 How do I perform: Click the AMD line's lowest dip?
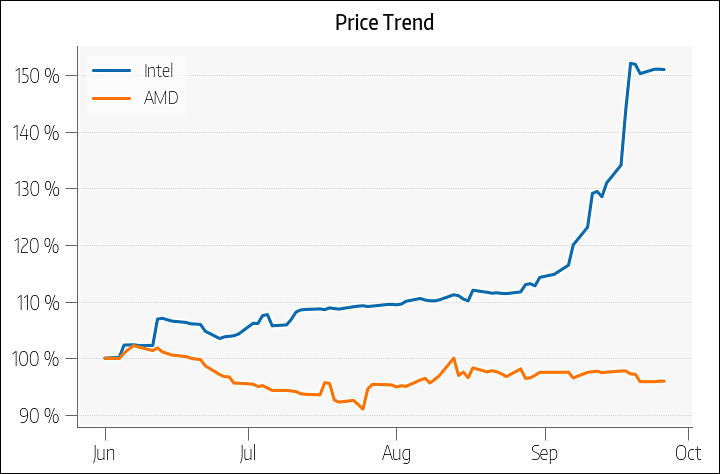[363, 409]
